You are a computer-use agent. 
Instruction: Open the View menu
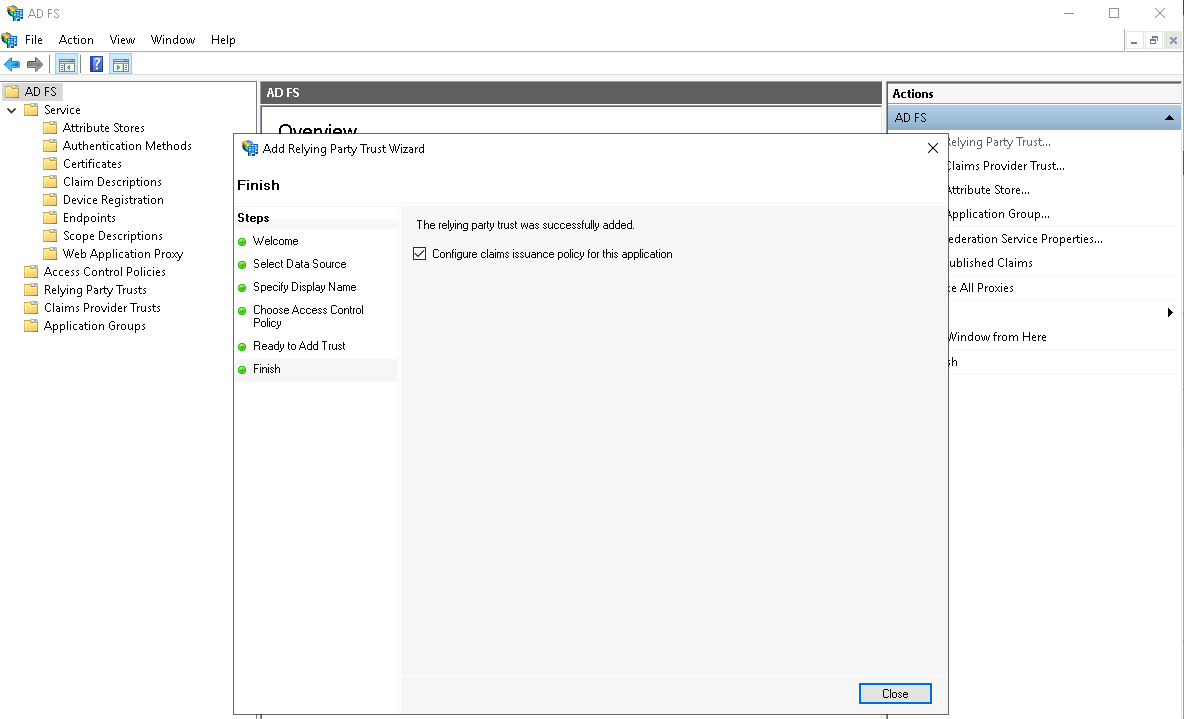click(122, 40)
